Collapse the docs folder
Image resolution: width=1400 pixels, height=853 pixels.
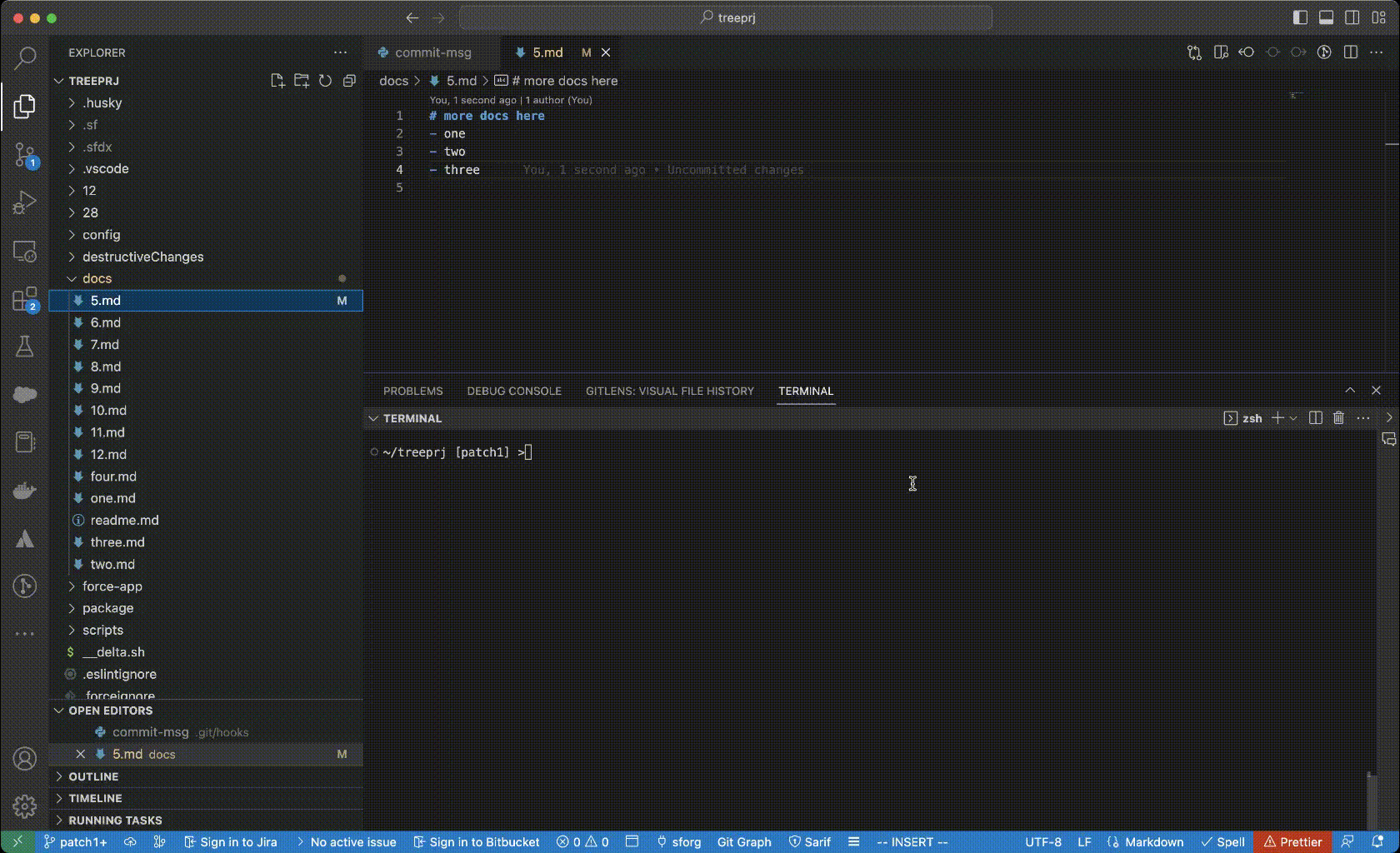(x=97, y=278)
